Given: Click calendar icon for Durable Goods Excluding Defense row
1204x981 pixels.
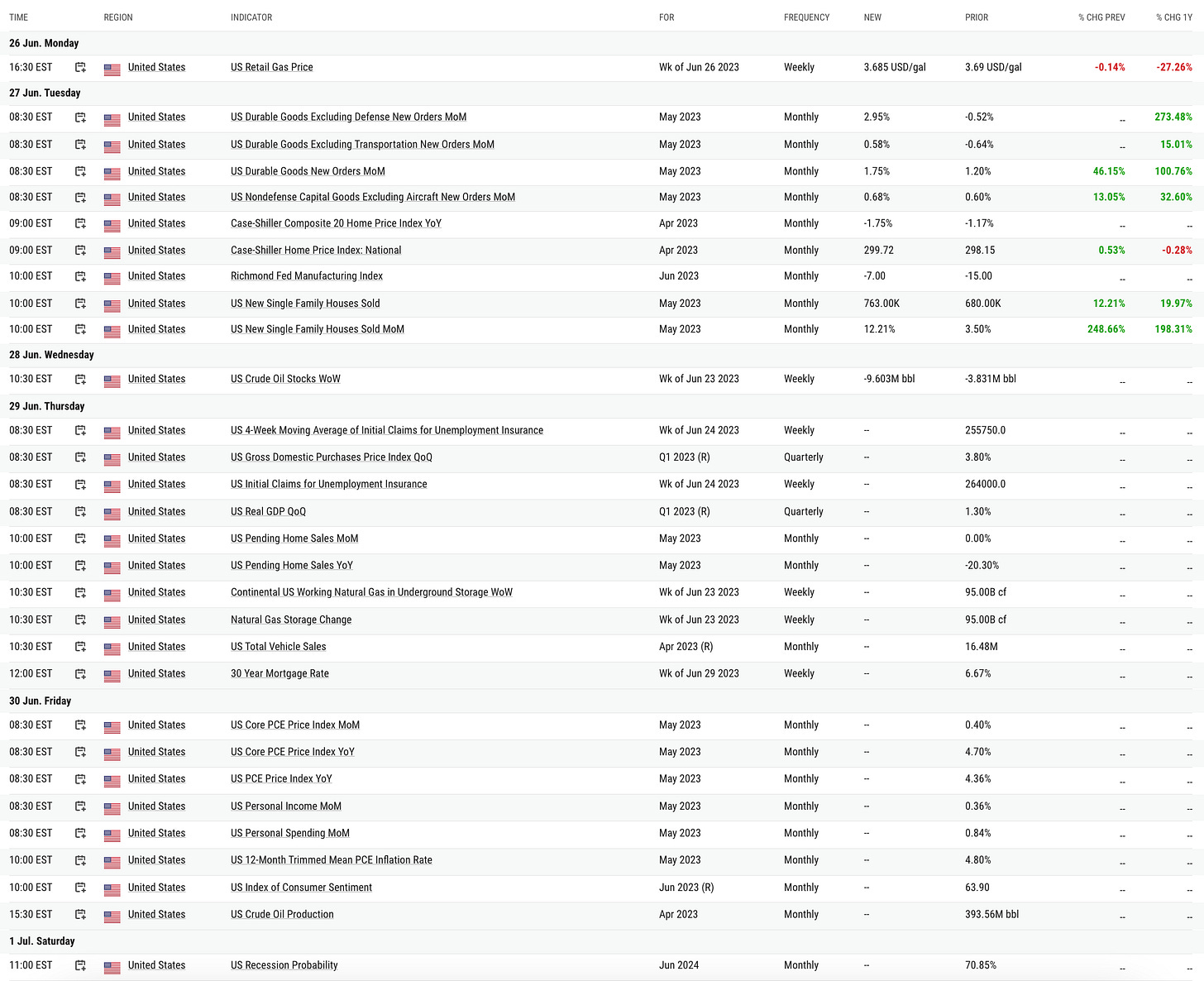Looking at the screenshot, I should click(x=80, y=117).
